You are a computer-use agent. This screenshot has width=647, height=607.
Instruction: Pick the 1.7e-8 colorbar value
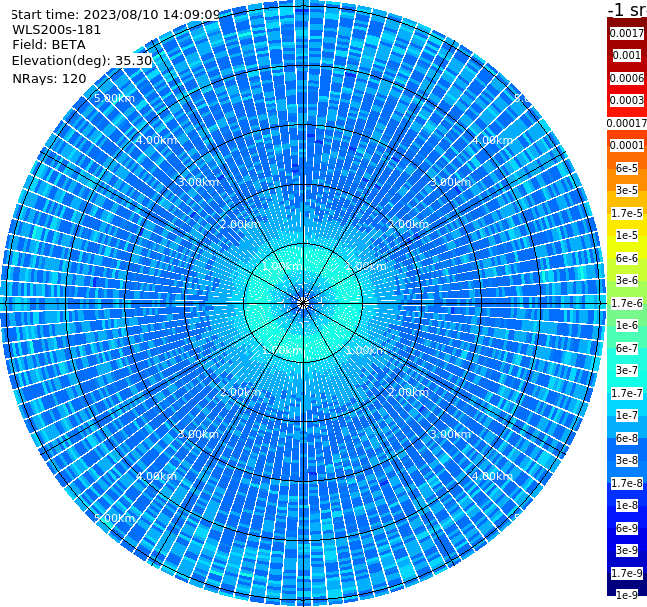pyautogui.click(x=627, y=483)
